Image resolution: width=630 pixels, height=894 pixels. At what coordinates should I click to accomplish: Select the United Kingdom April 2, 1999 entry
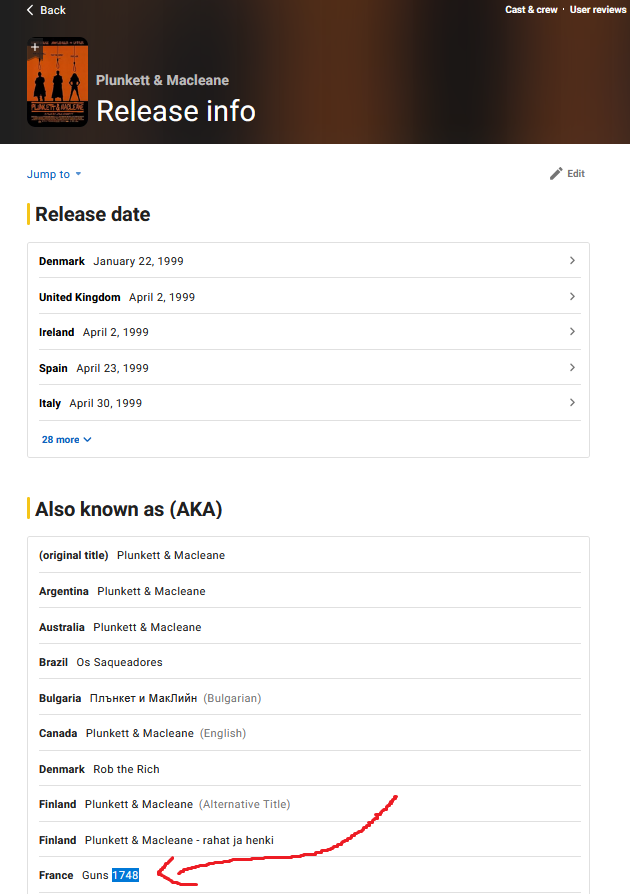pyautogui.click(x=117, y=297)
